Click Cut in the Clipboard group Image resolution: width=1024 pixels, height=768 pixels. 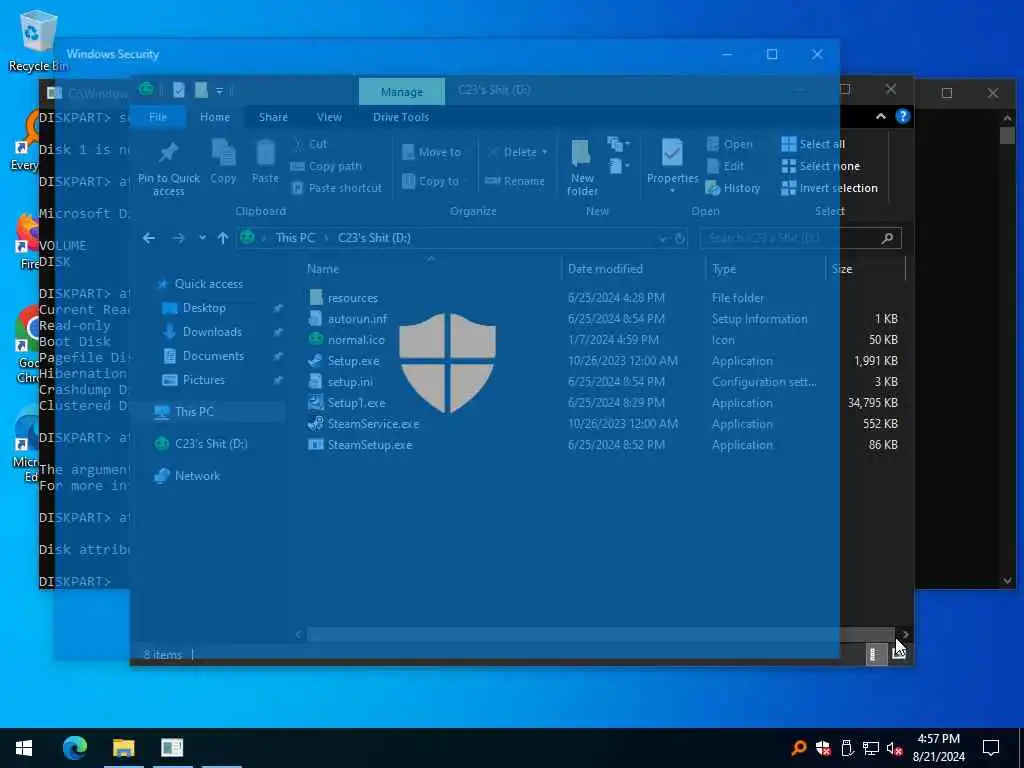pyautogui.click(x=310, y=144)
